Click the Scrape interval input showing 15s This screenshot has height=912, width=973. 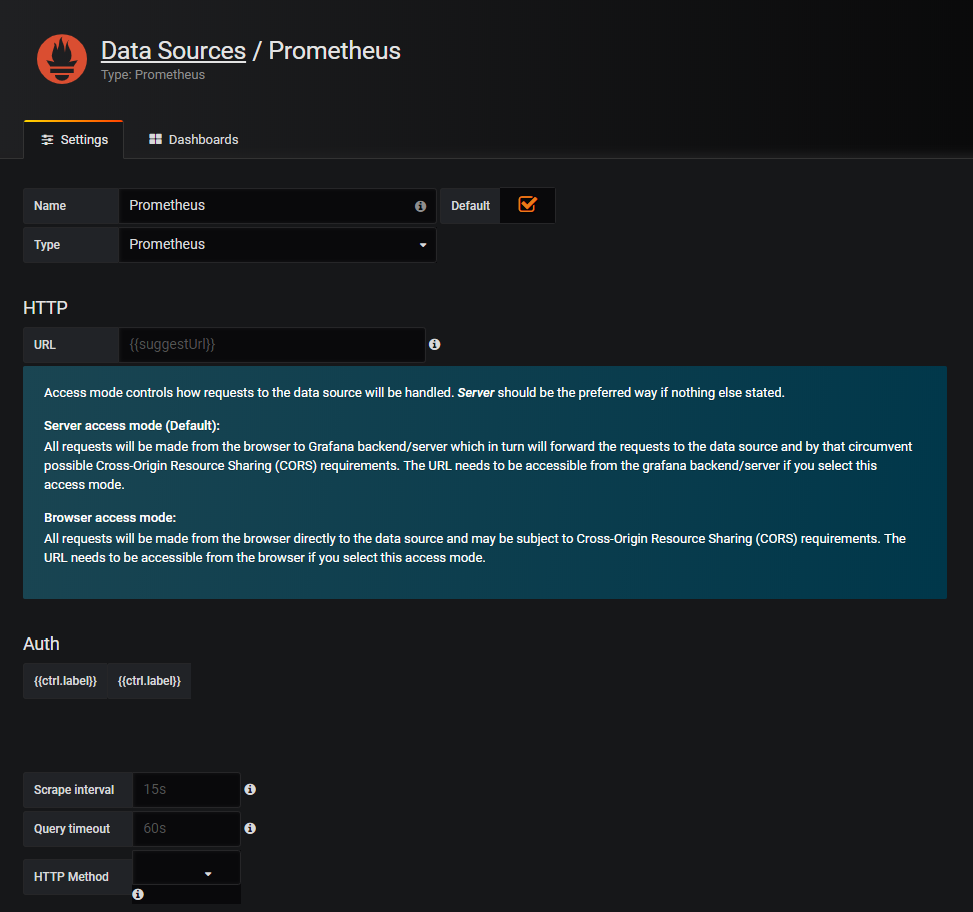pos(186,789)
